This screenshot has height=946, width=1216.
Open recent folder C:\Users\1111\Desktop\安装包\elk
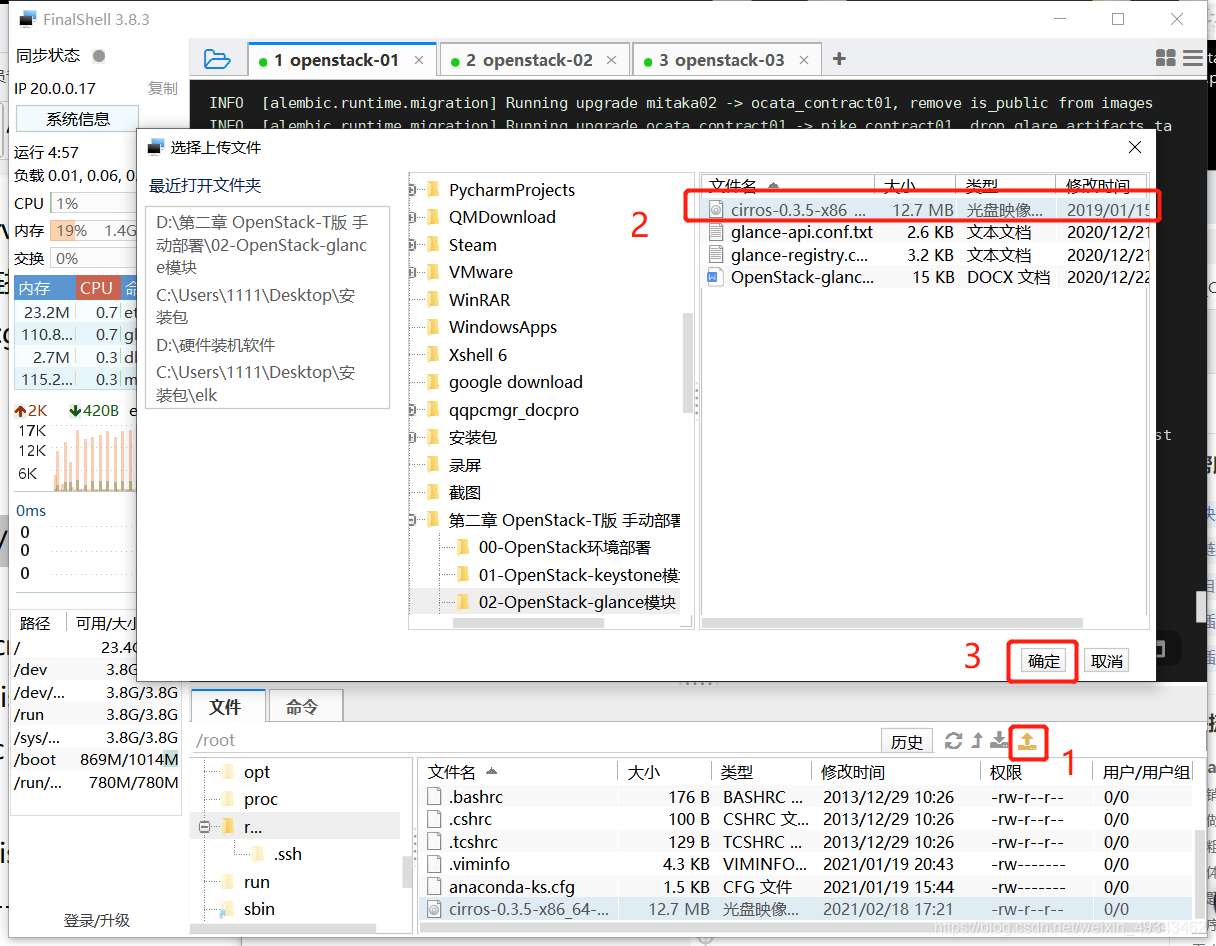[x=256, y=383]
